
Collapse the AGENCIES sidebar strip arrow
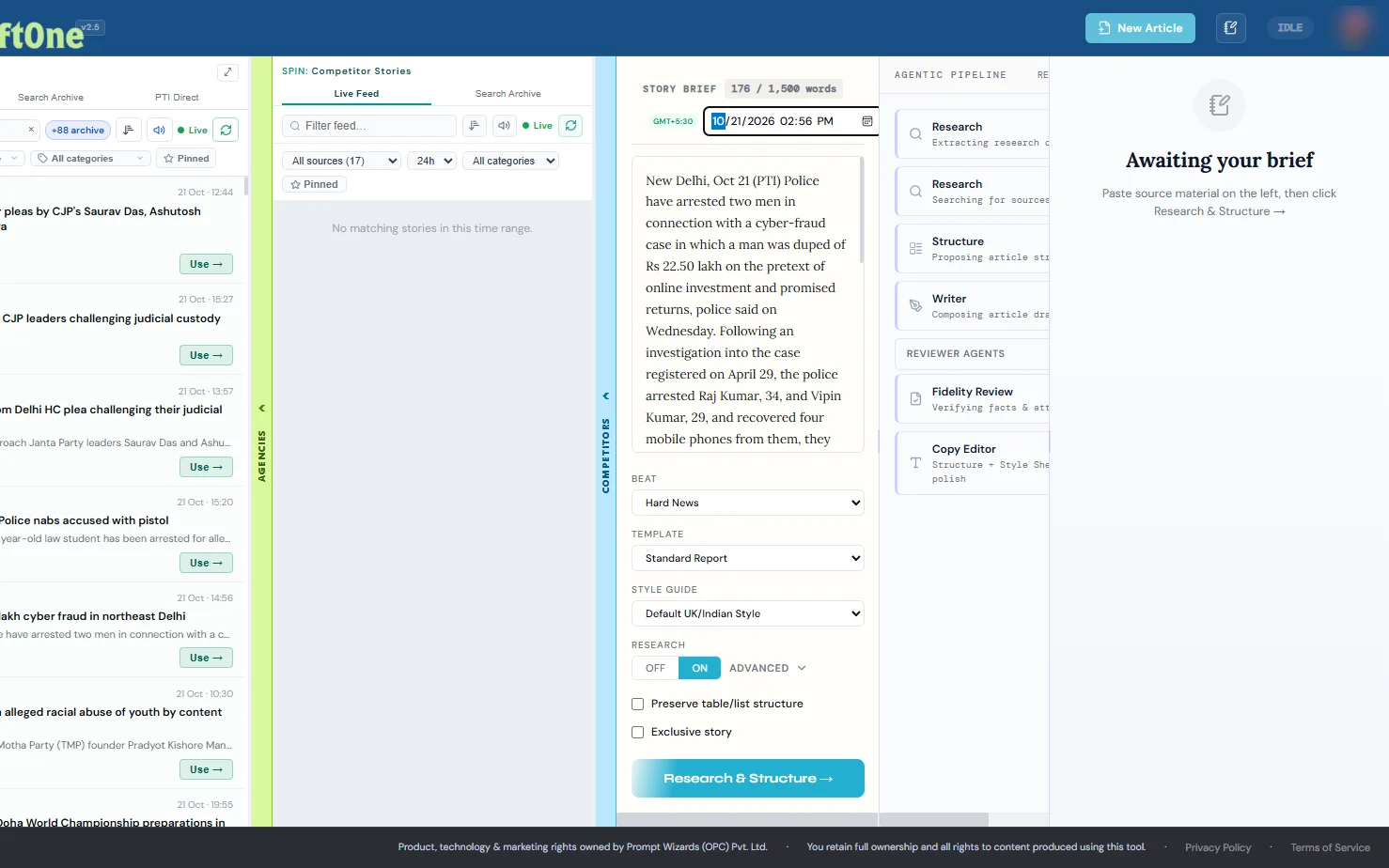pyautogui.click(x=262, y=408)
